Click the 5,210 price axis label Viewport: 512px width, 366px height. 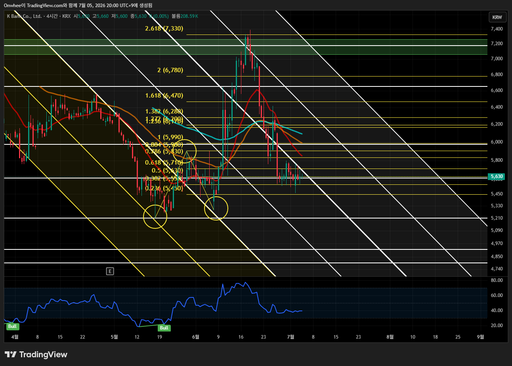(497, 218)
